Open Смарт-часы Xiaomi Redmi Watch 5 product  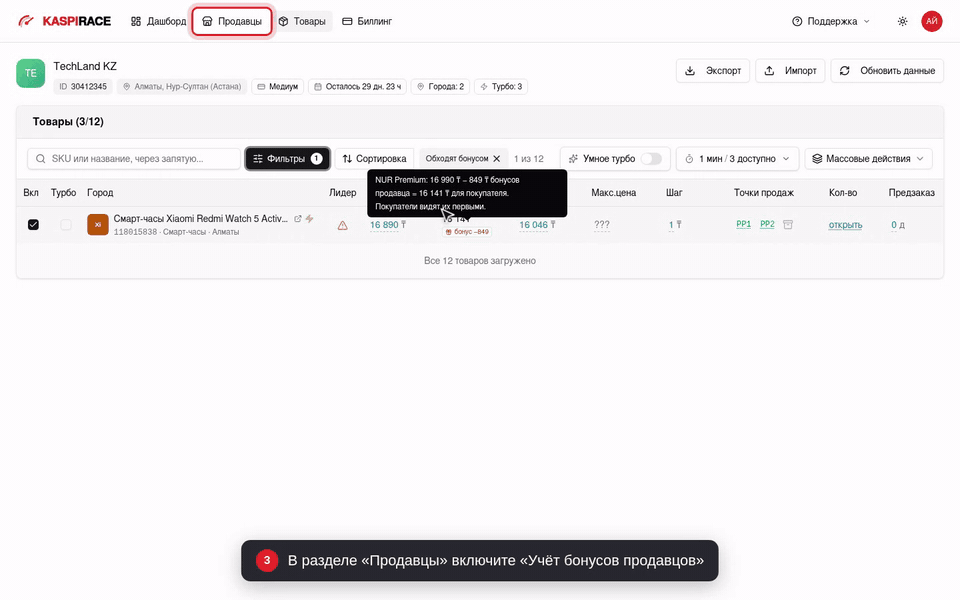(200, 219)
